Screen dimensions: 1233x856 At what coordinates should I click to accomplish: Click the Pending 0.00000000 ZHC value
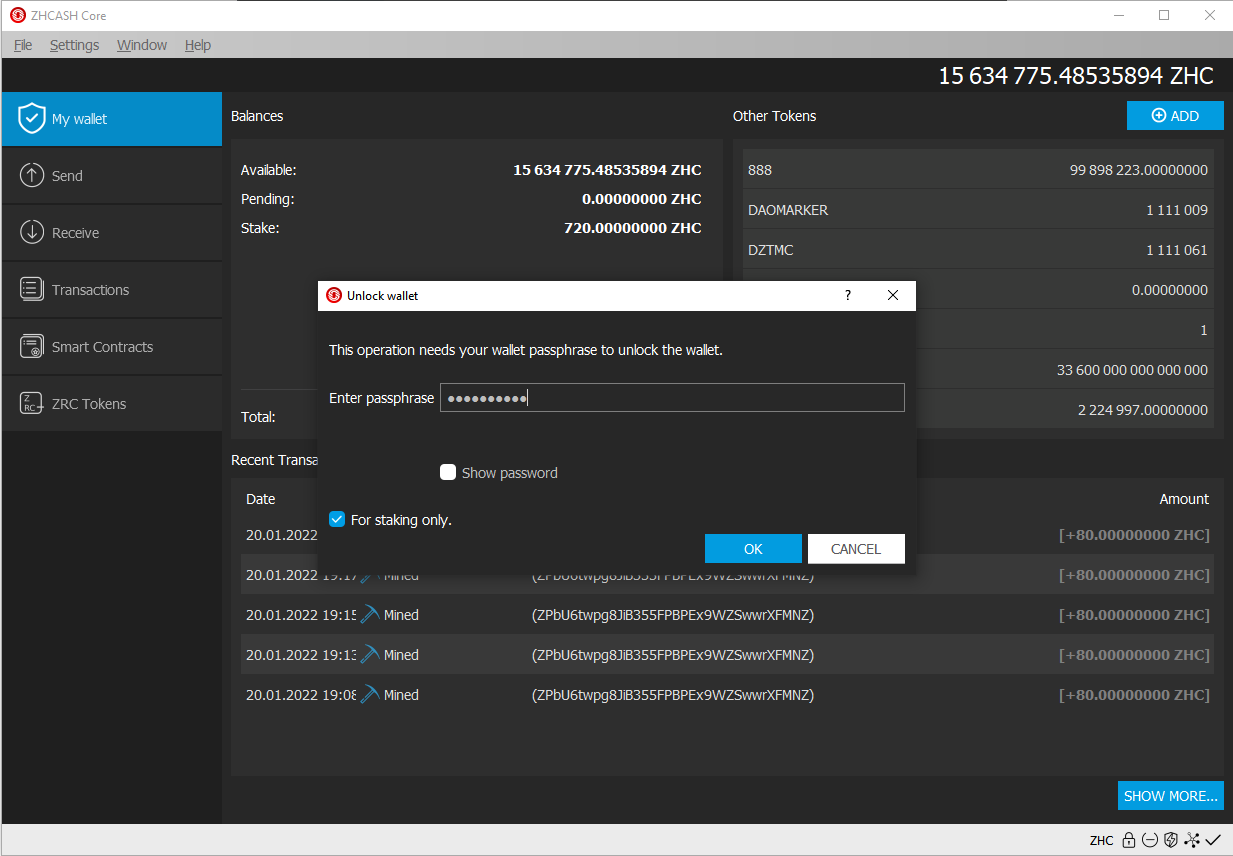click(x=642, y=199)
